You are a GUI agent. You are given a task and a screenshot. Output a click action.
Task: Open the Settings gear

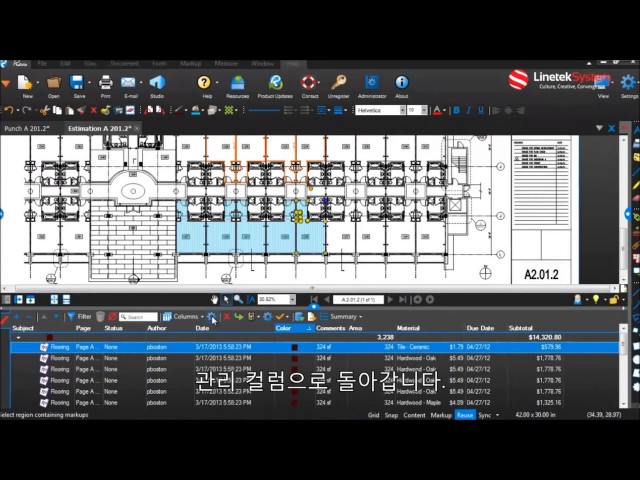(x=628, y=82)
